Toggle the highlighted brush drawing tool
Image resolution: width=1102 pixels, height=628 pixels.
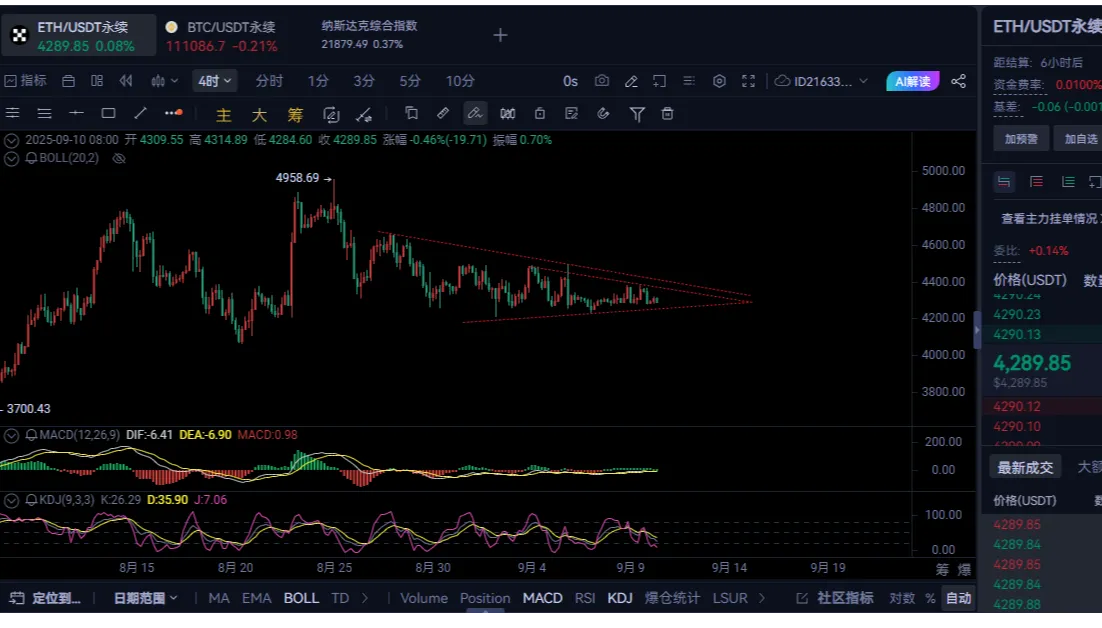click(x=475, y=113)
